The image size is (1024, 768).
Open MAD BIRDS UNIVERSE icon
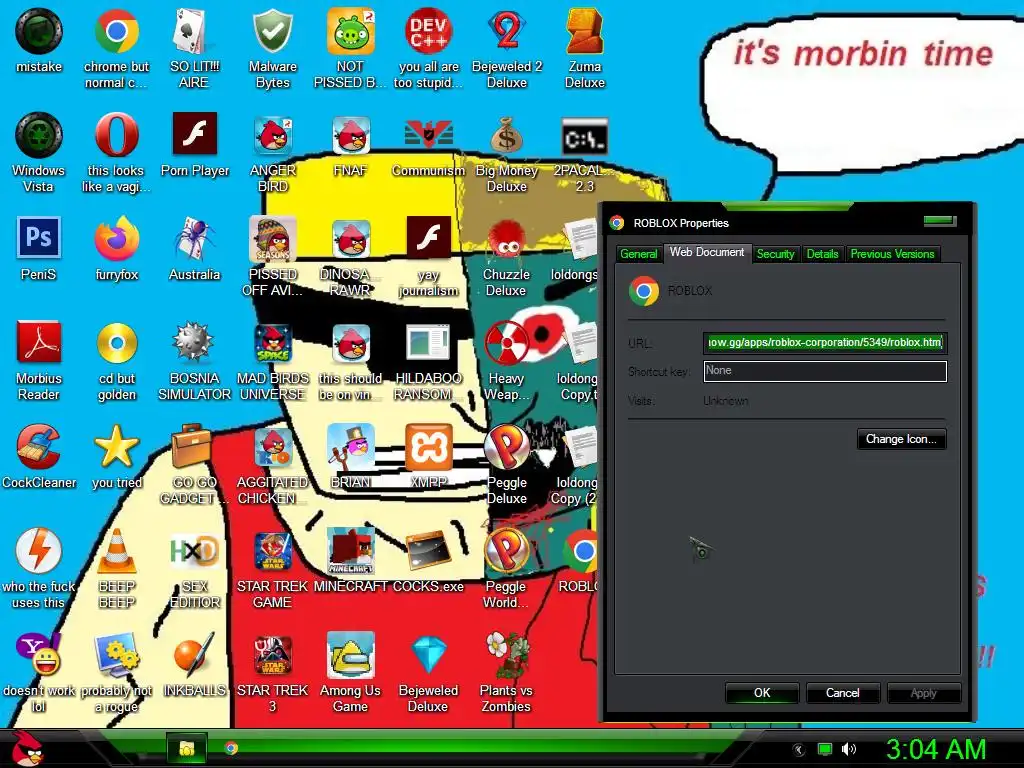click(x=272, y=344)
